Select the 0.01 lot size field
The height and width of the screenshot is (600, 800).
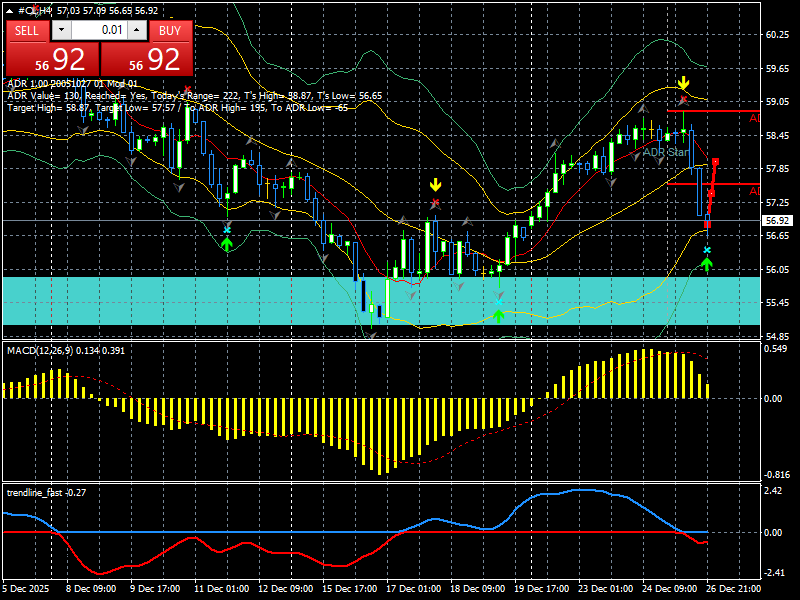99,30
